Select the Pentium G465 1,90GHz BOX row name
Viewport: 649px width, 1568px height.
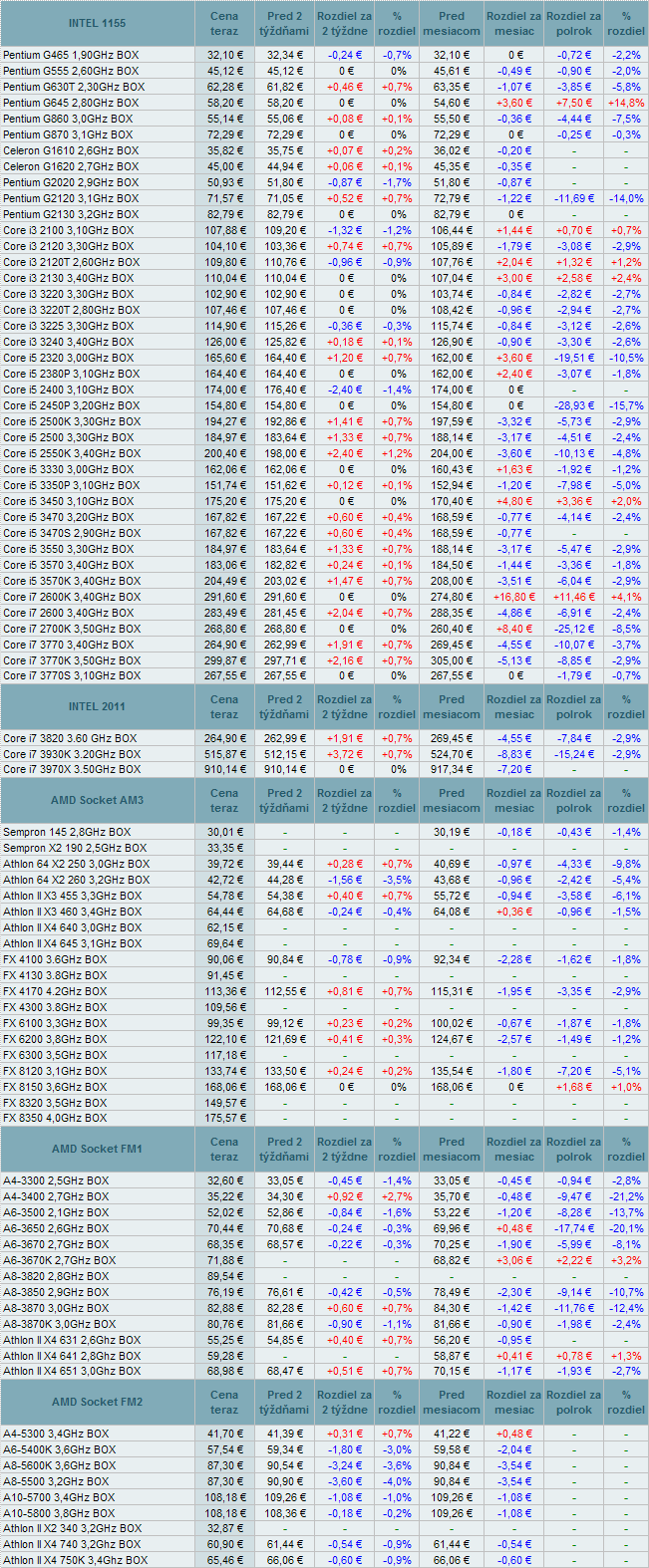coord(71,55)
